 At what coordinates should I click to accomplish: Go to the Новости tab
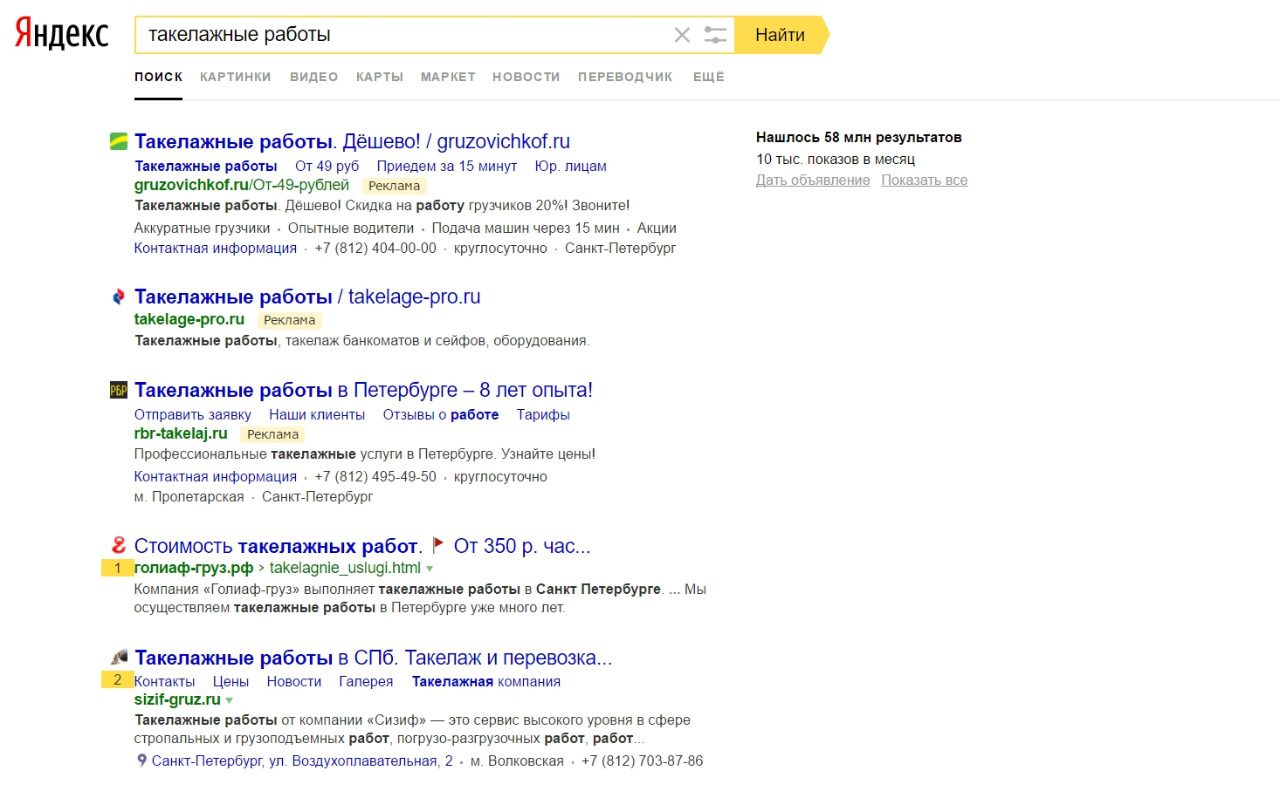click(526, 77)
